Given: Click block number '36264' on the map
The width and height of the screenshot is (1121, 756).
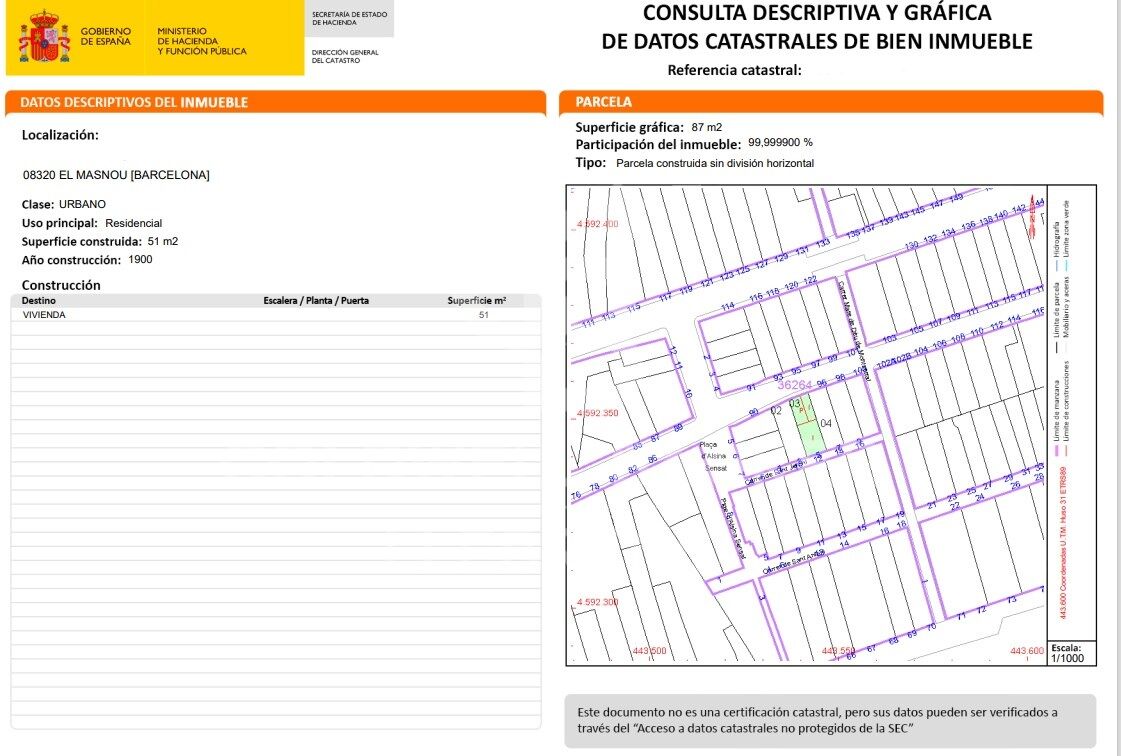Looking at the screenshot, I should pos(794,385).
